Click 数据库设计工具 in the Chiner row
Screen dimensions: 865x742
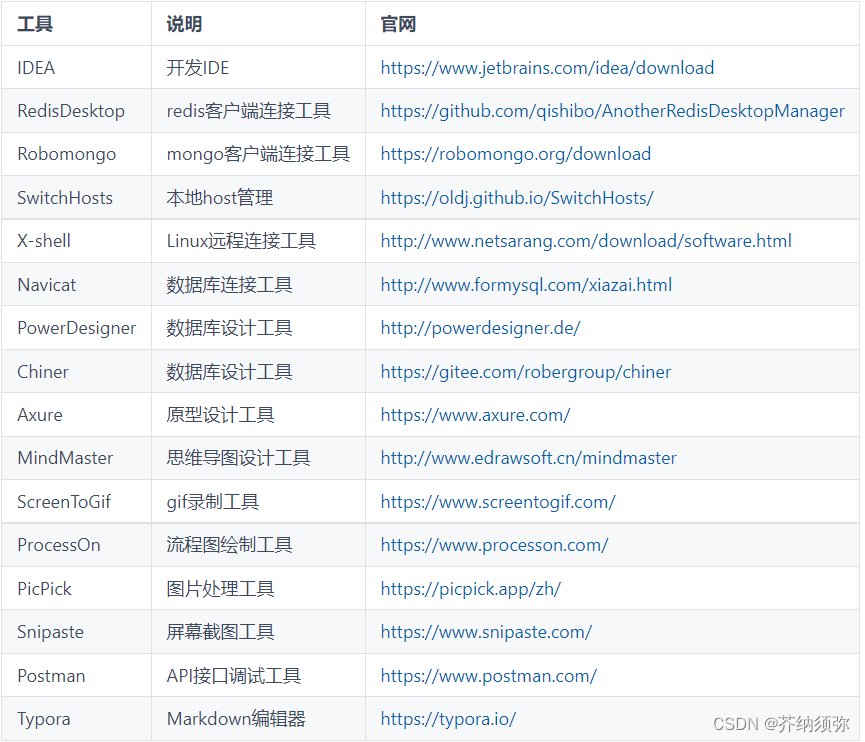(x=229, y=371)
